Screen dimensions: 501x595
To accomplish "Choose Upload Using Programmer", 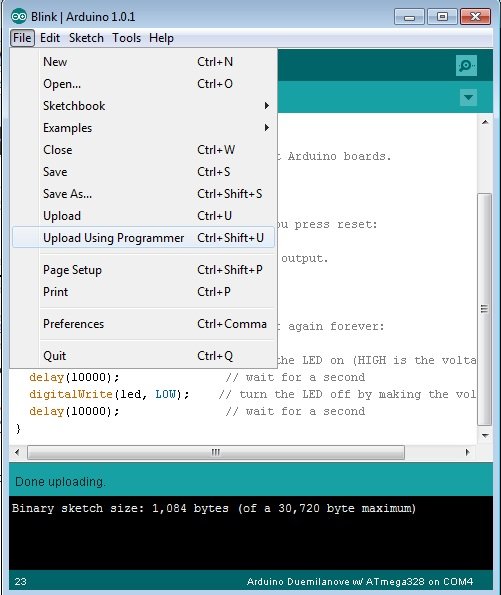I will 143,238.
